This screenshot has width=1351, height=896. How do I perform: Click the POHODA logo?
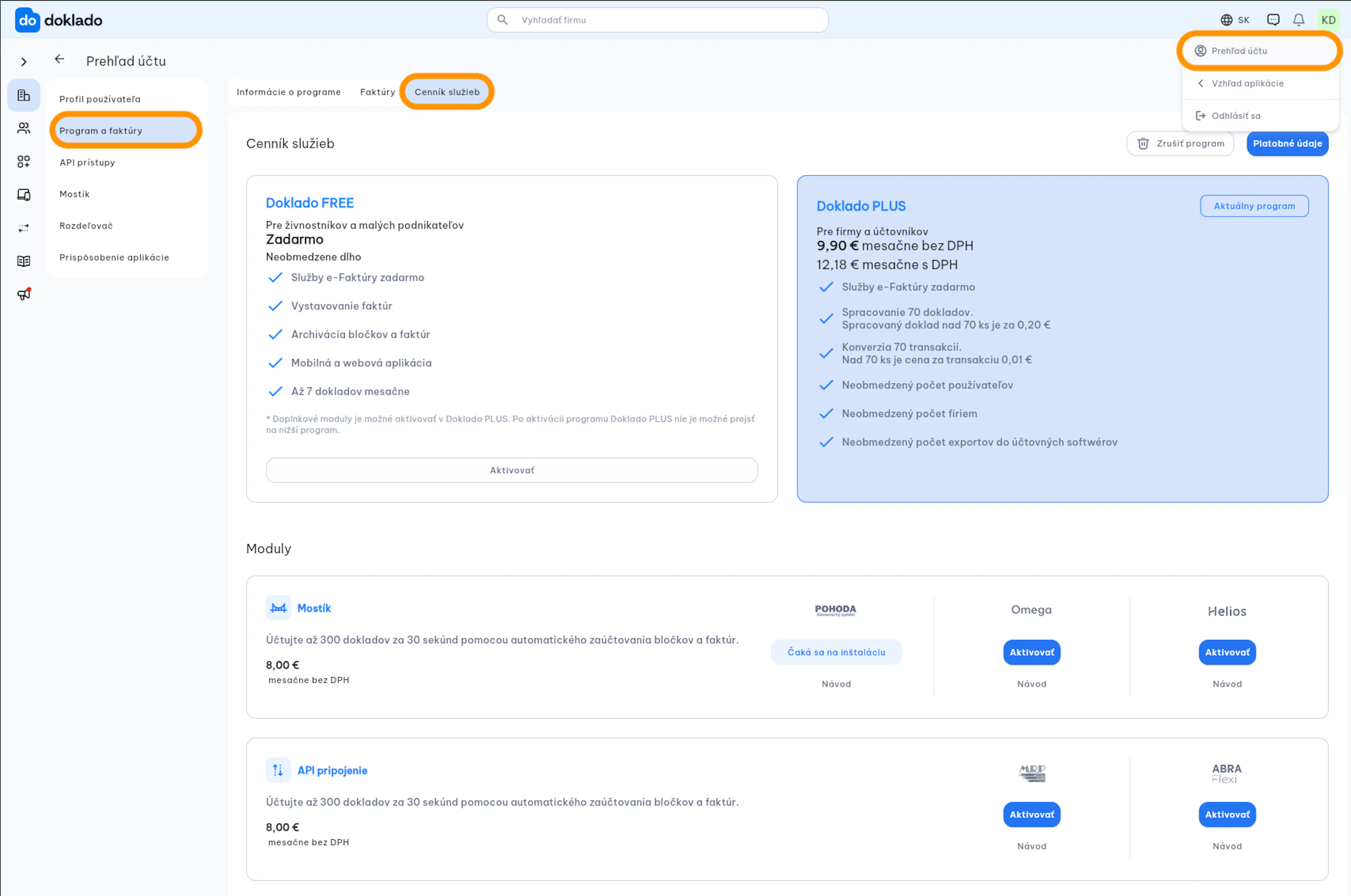tap(836, 610)
